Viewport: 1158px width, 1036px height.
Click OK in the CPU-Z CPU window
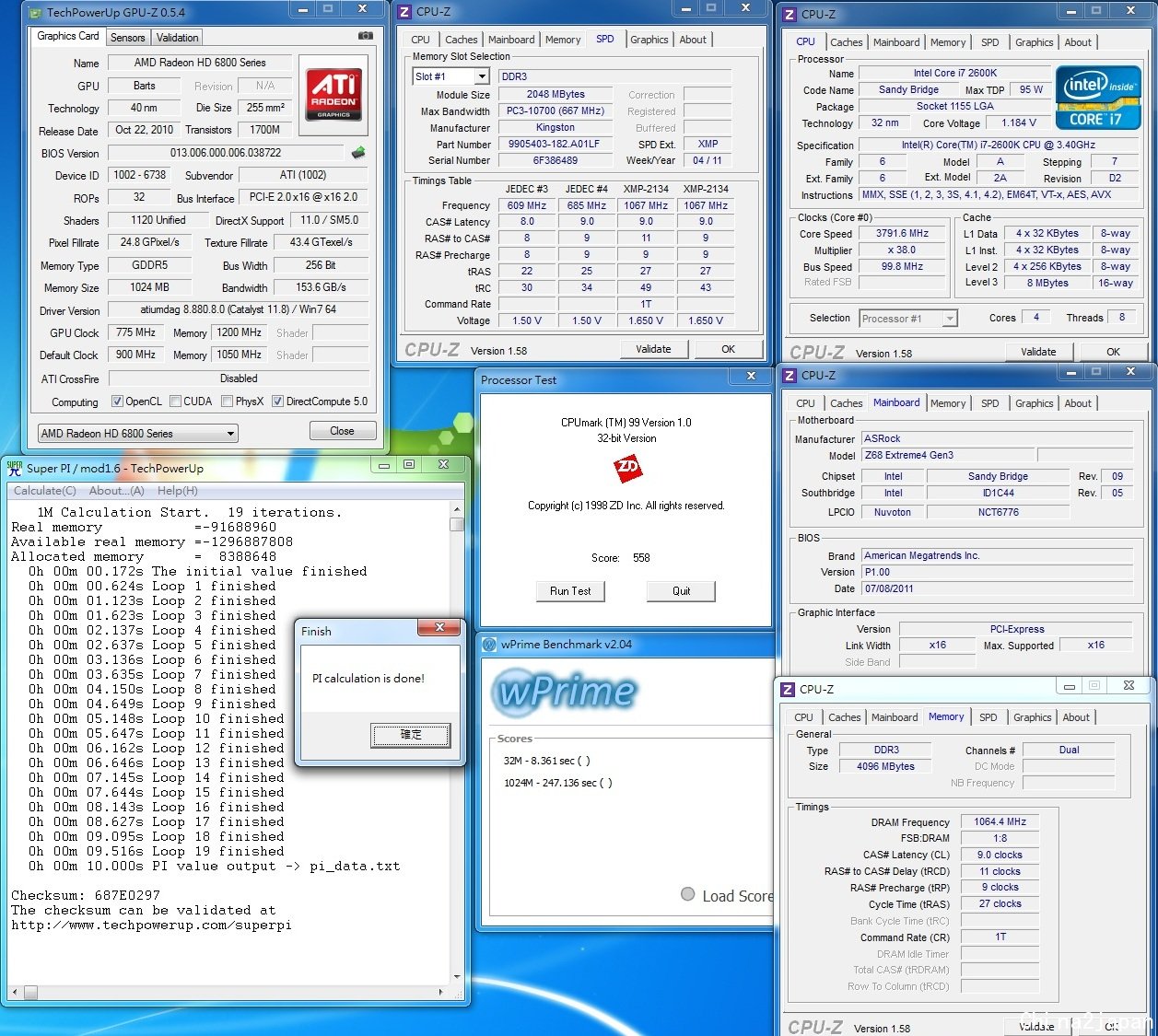1114,352
